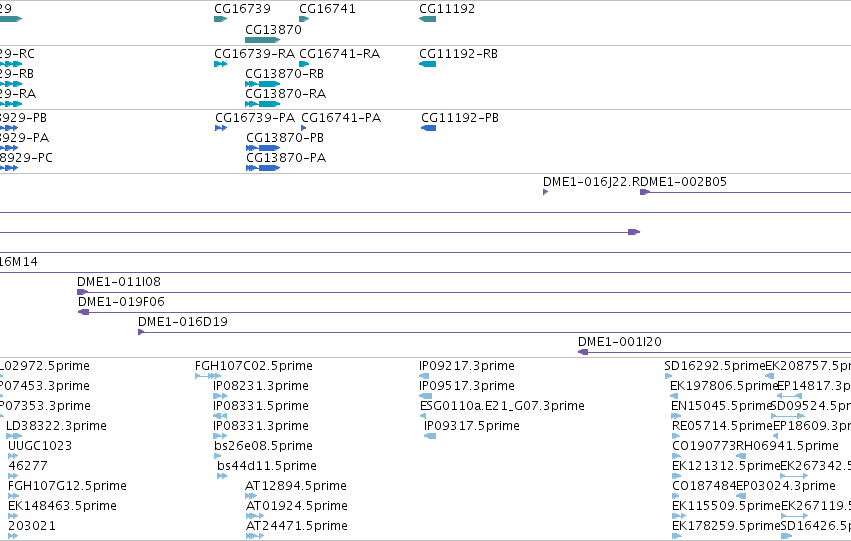
Task: Click EST SD16292.5prime
Action: pos(715,366)
